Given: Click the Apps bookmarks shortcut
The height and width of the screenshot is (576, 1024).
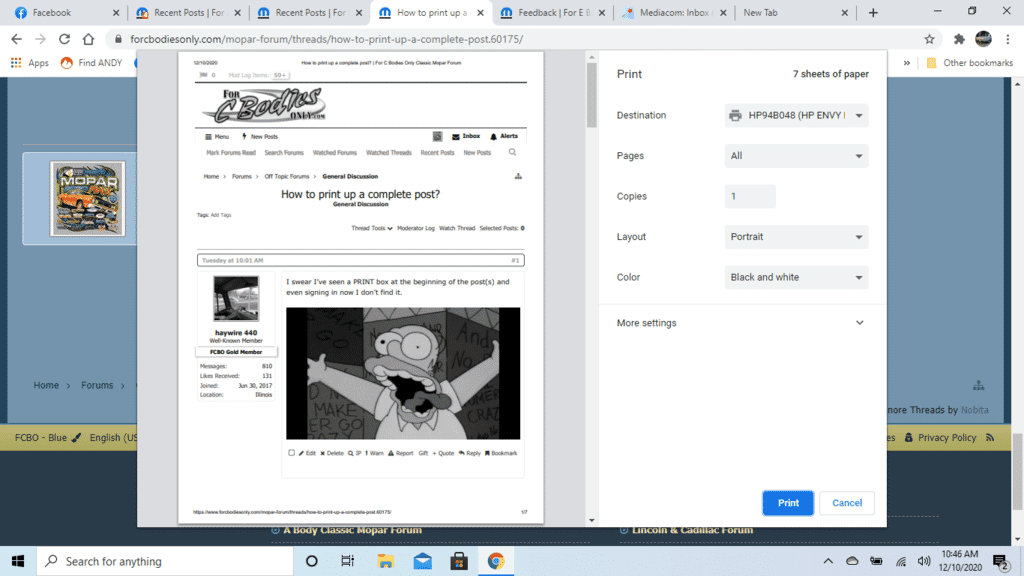Looking at the screenshot, I should point(29,62).
